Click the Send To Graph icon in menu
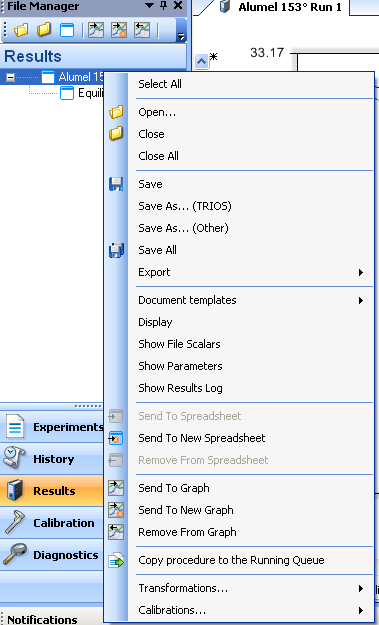 (116, 488)
